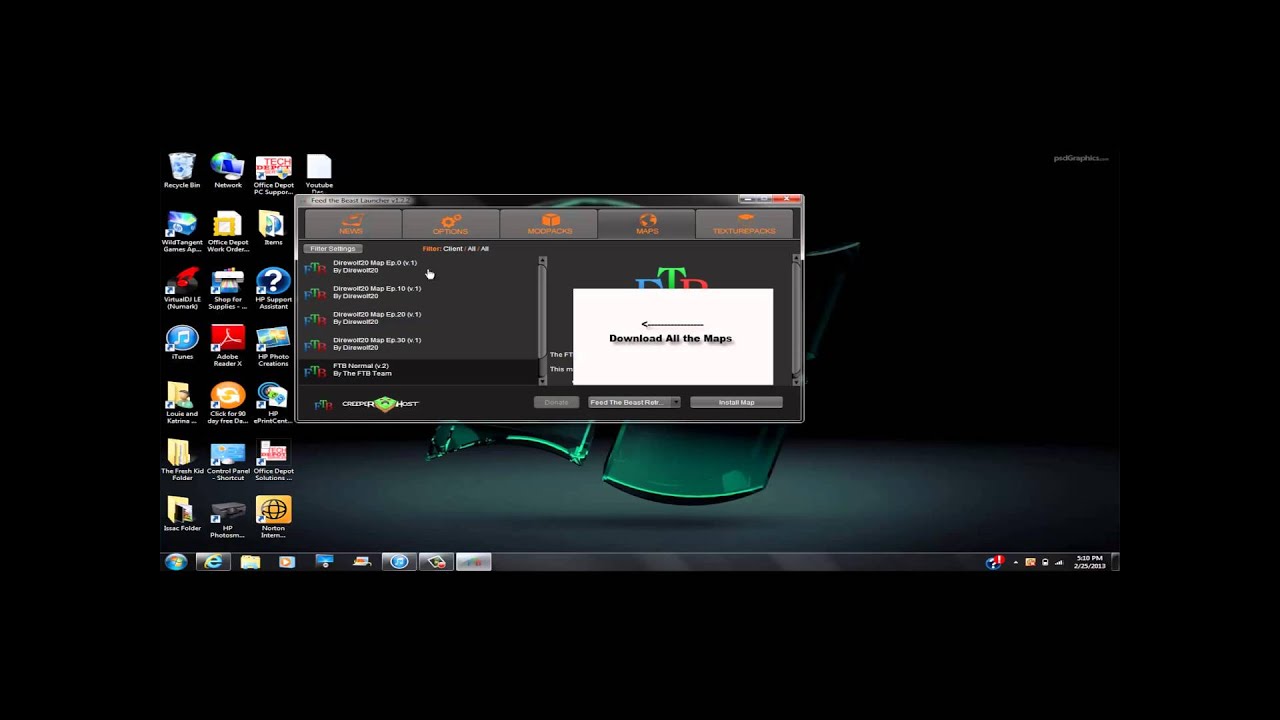Viewport: 1280px width, 720px height.
Task: Select WildTangent Games App icon
Action: pos(182,231)
